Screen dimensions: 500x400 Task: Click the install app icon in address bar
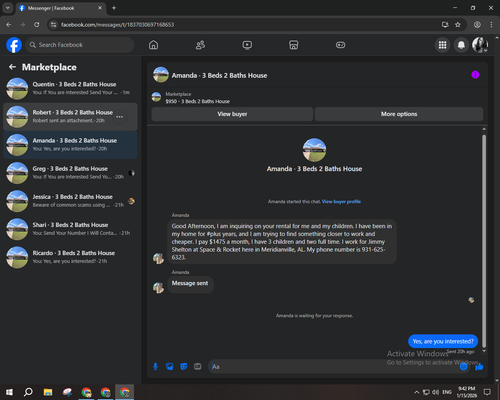(445, 25)
